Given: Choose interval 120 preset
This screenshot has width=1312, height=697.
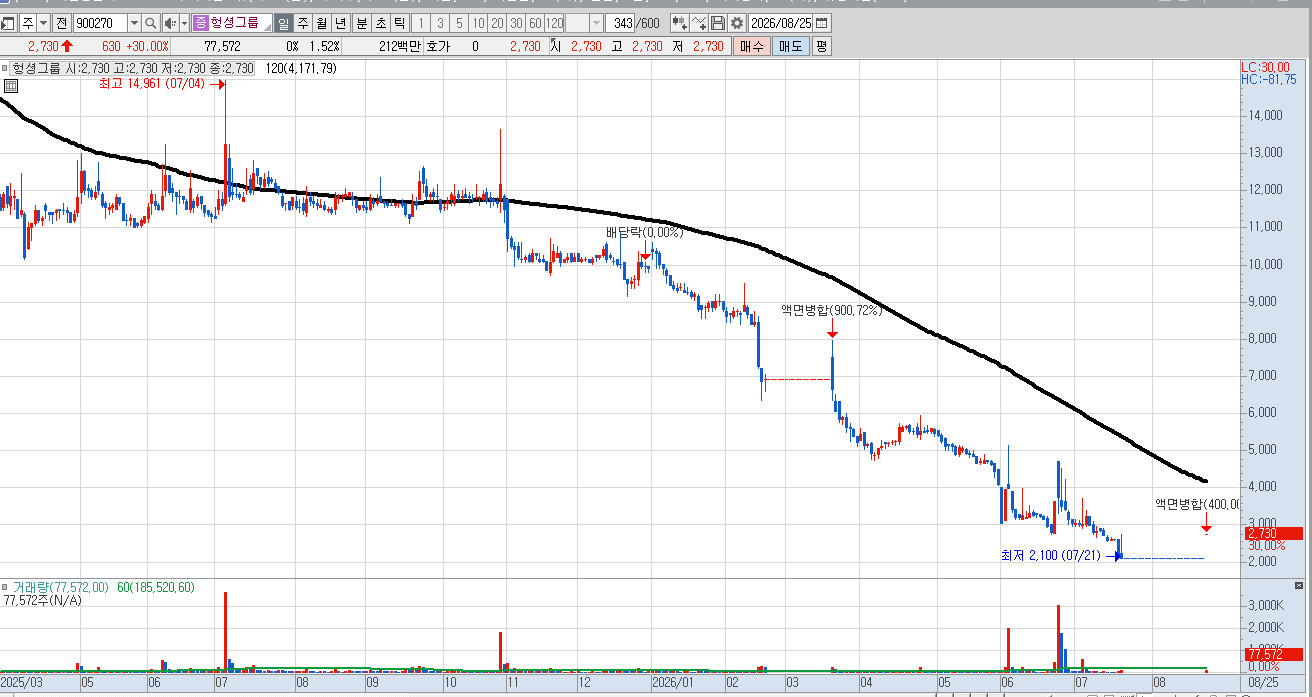Looking at the screenshot, I should click(554, 23).
